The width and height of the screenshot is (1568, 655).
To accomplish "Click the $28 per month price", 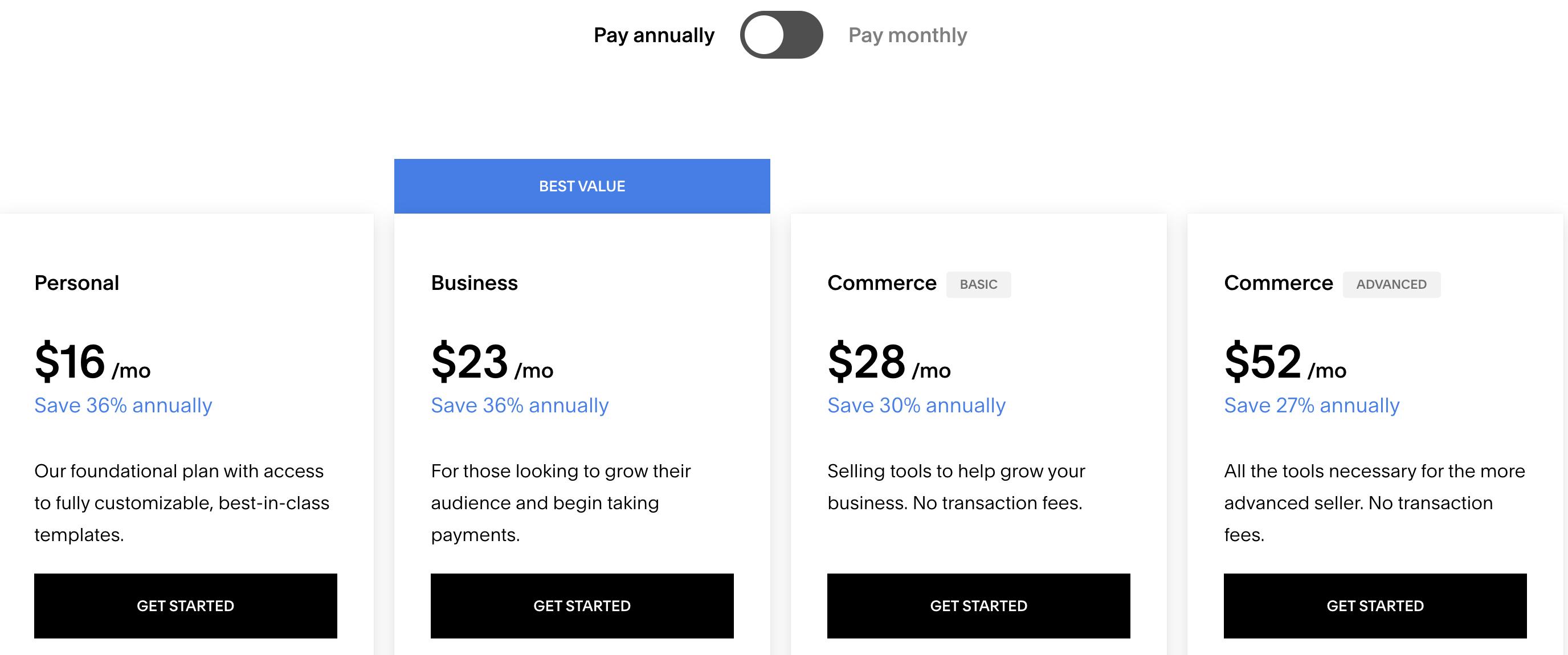I will click(x=889, y=362).
